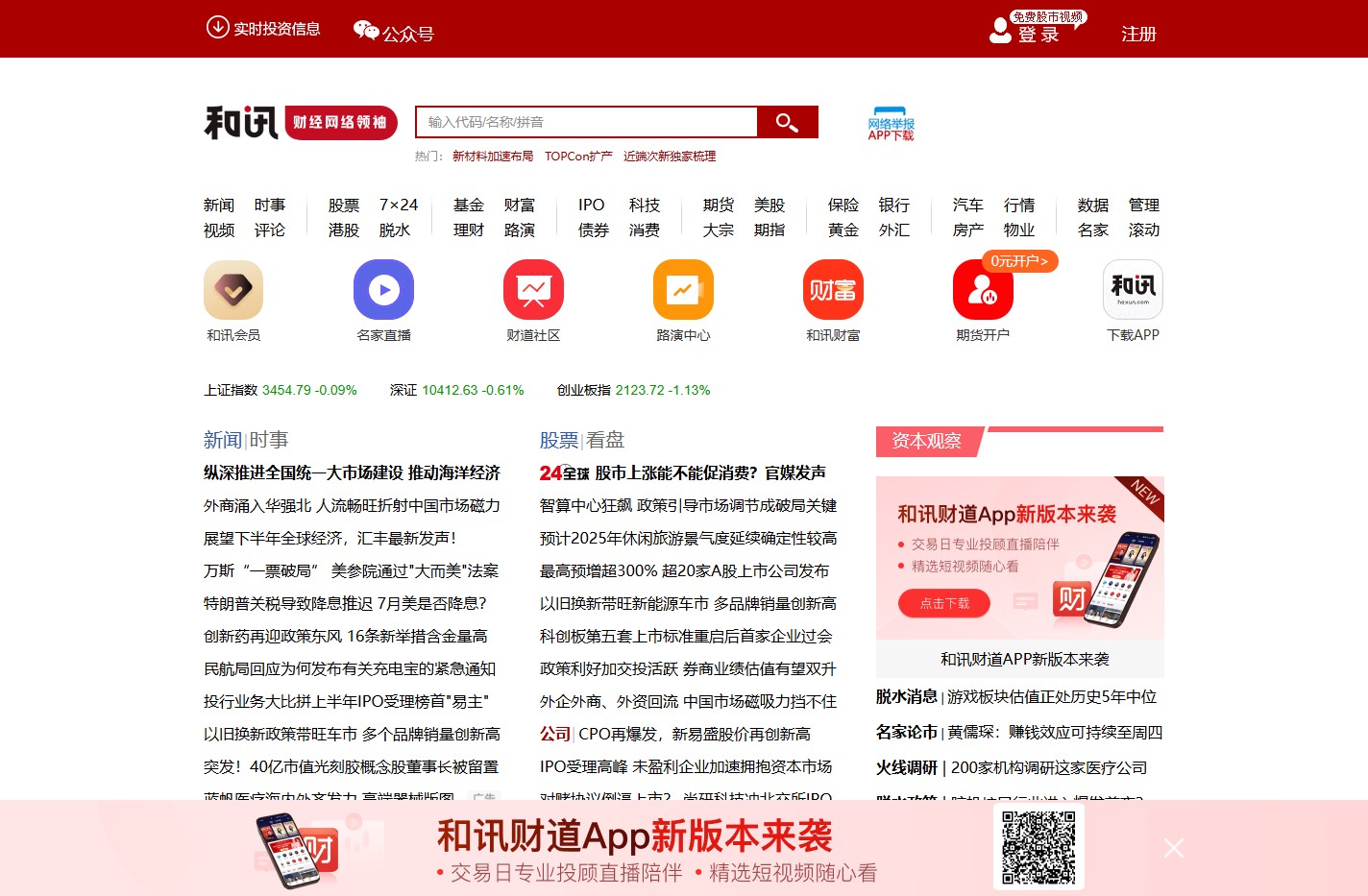
Task: Select the 时事 section tab
Action: 269,440
